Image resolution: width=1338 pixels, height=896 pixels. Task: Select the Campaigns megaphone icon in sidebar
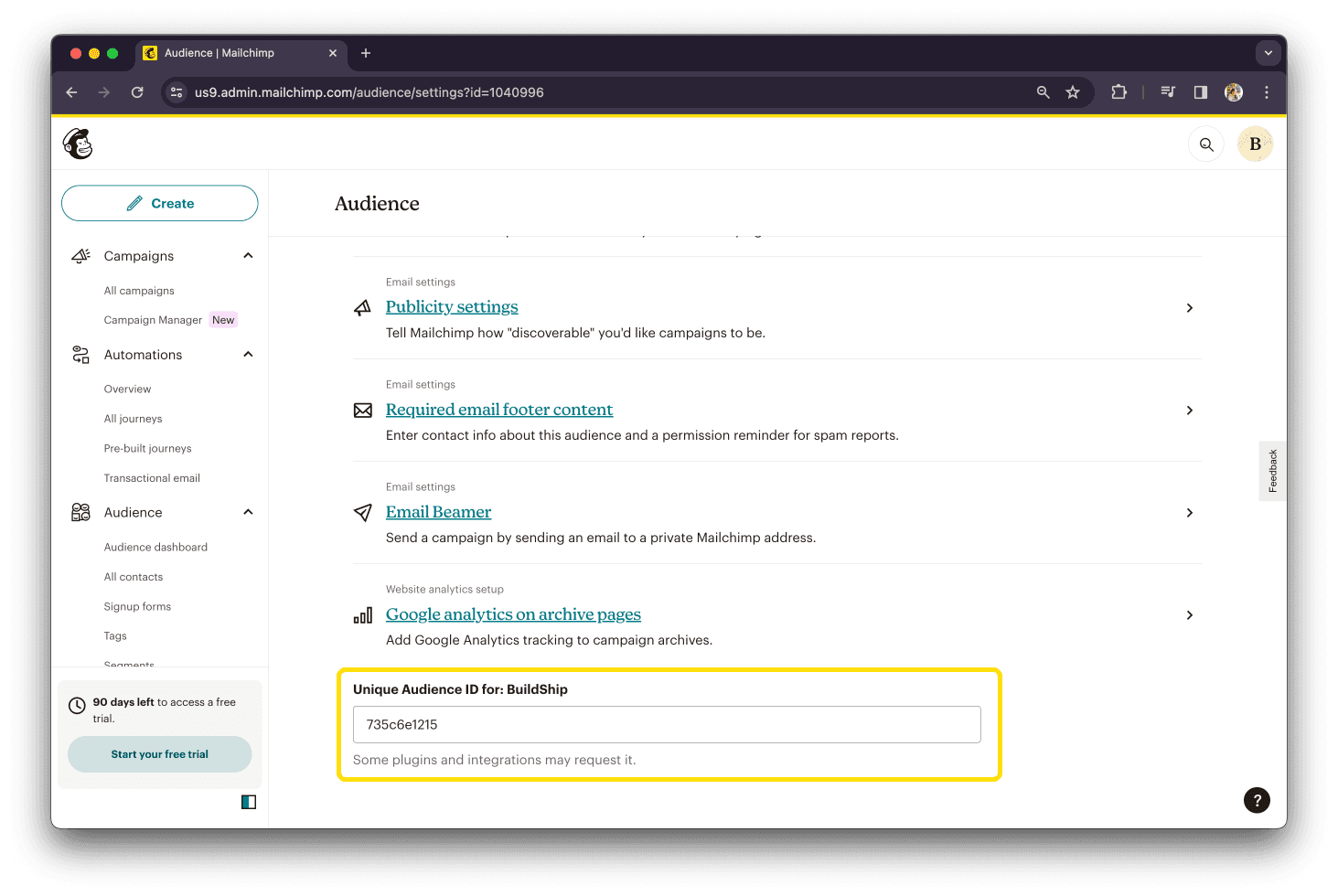80,255
